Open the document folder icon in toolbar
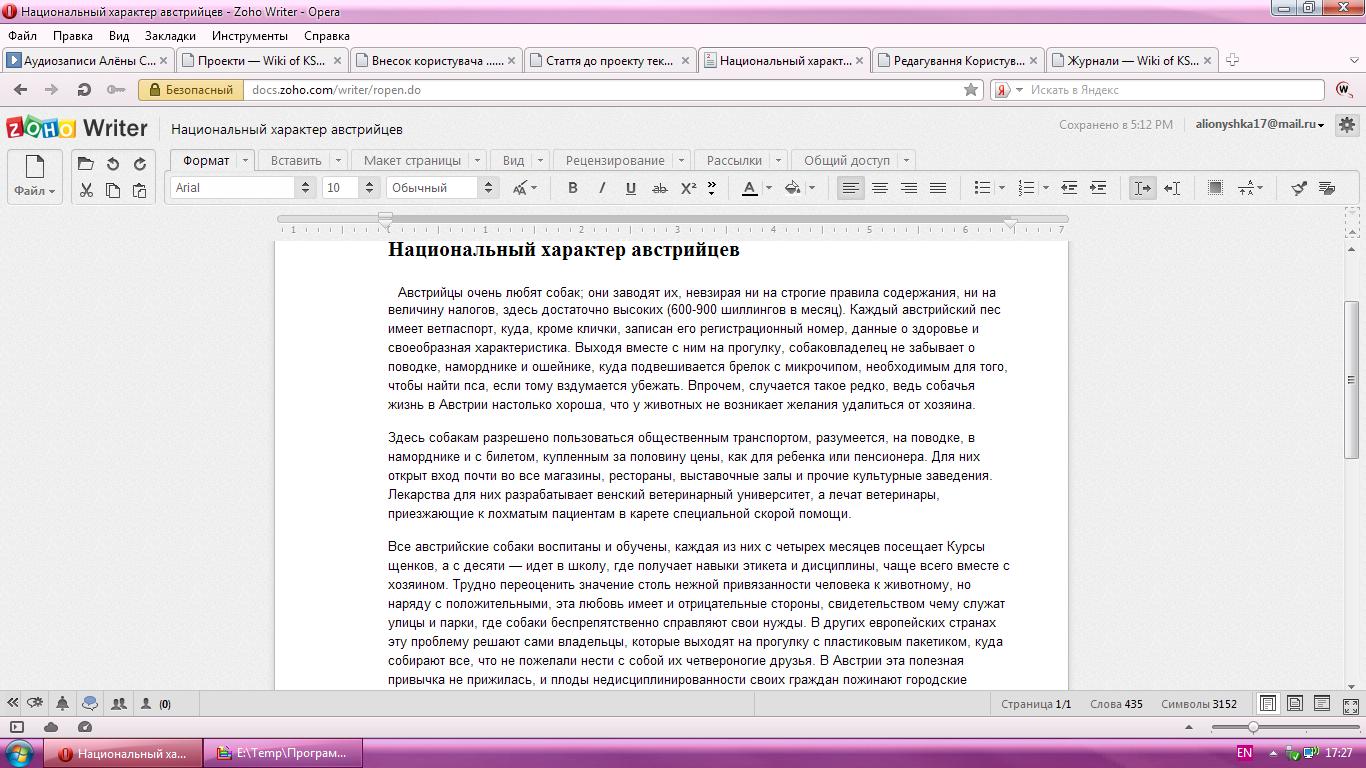Viewport: 1366px width, 768px height. click(86, 164)
